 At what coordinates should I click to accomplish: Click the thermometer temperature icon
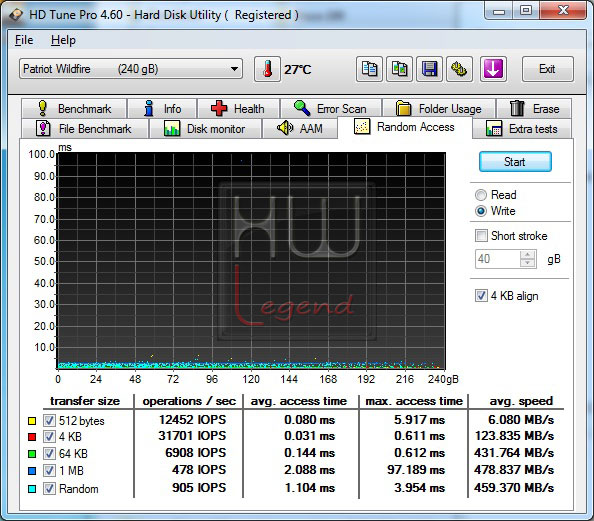click(x=267, y=69)
